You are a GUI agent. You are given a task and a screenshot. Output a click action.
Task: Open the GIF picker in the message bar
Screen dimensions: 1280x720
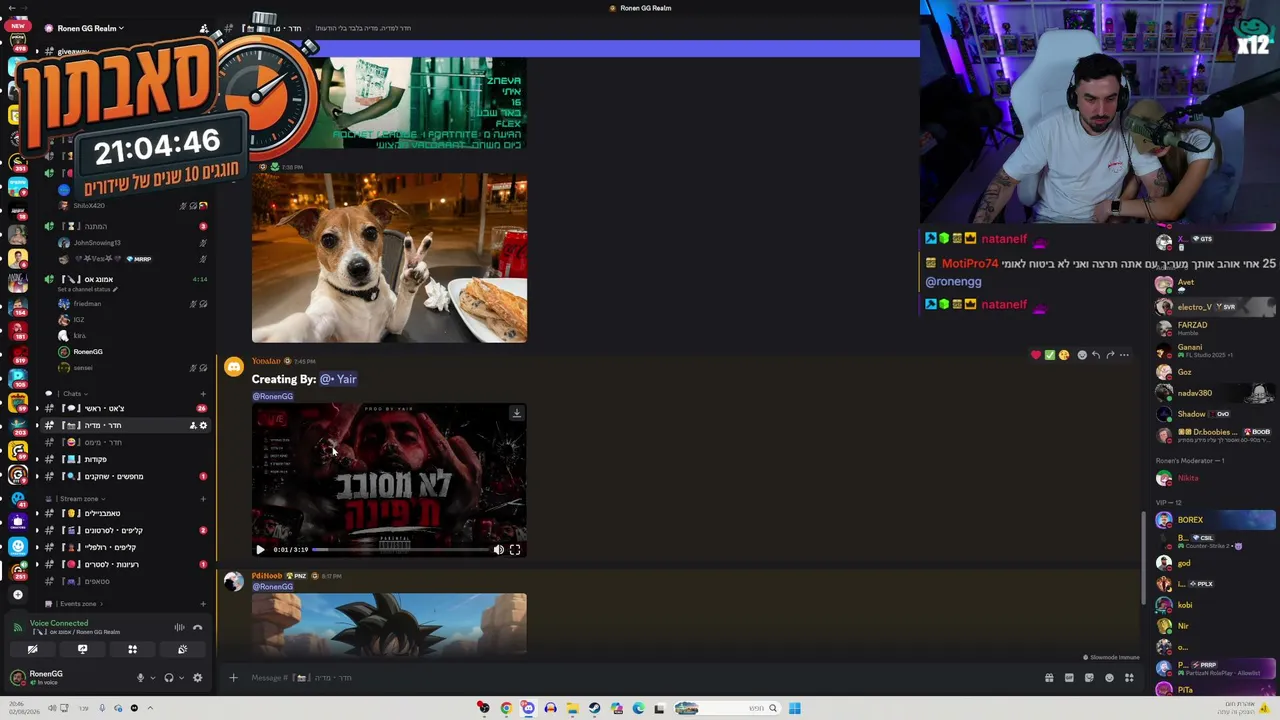pos(1069,678)
